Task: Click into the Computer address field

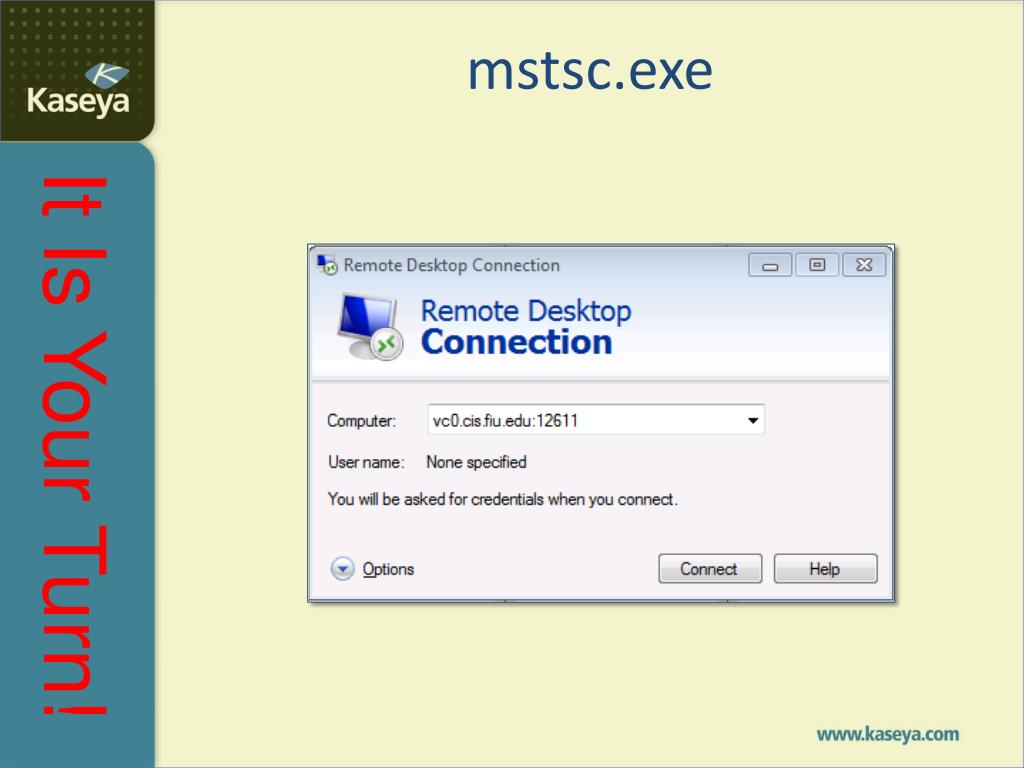Action: 596,421
